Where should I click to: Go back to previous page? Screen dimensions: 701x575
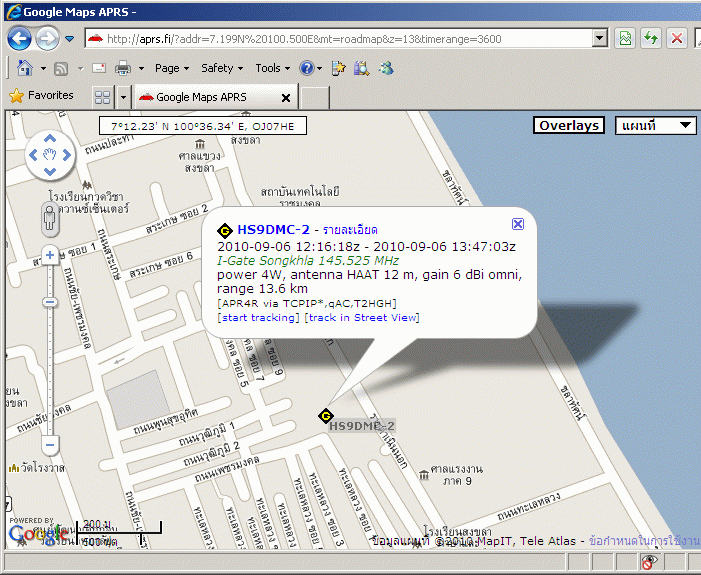19,39
